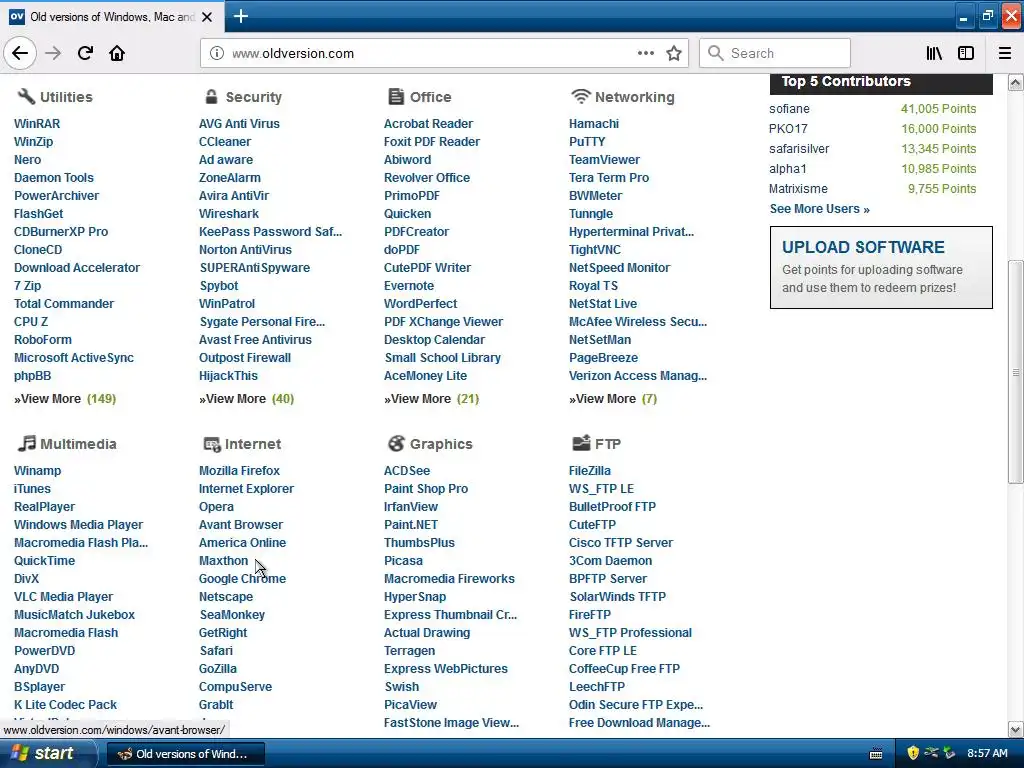Open the VLC Media Player link
Image resolution: width=1024 pixels, height=768 pixels.
(63, 596)
